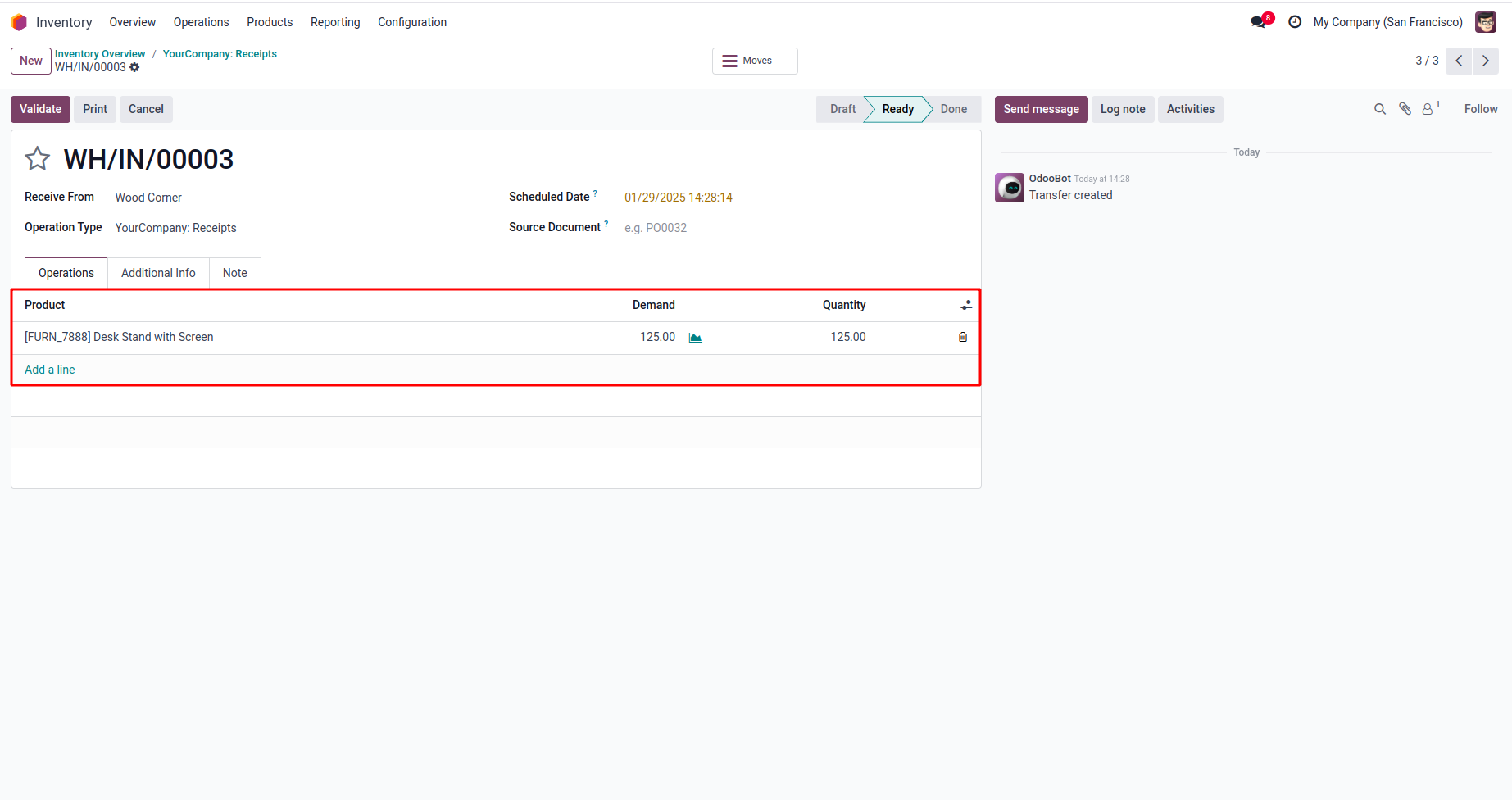The height and width of the screenshot is (800, 1512).
Task: Click the Validate button
Action: (40, 109)
